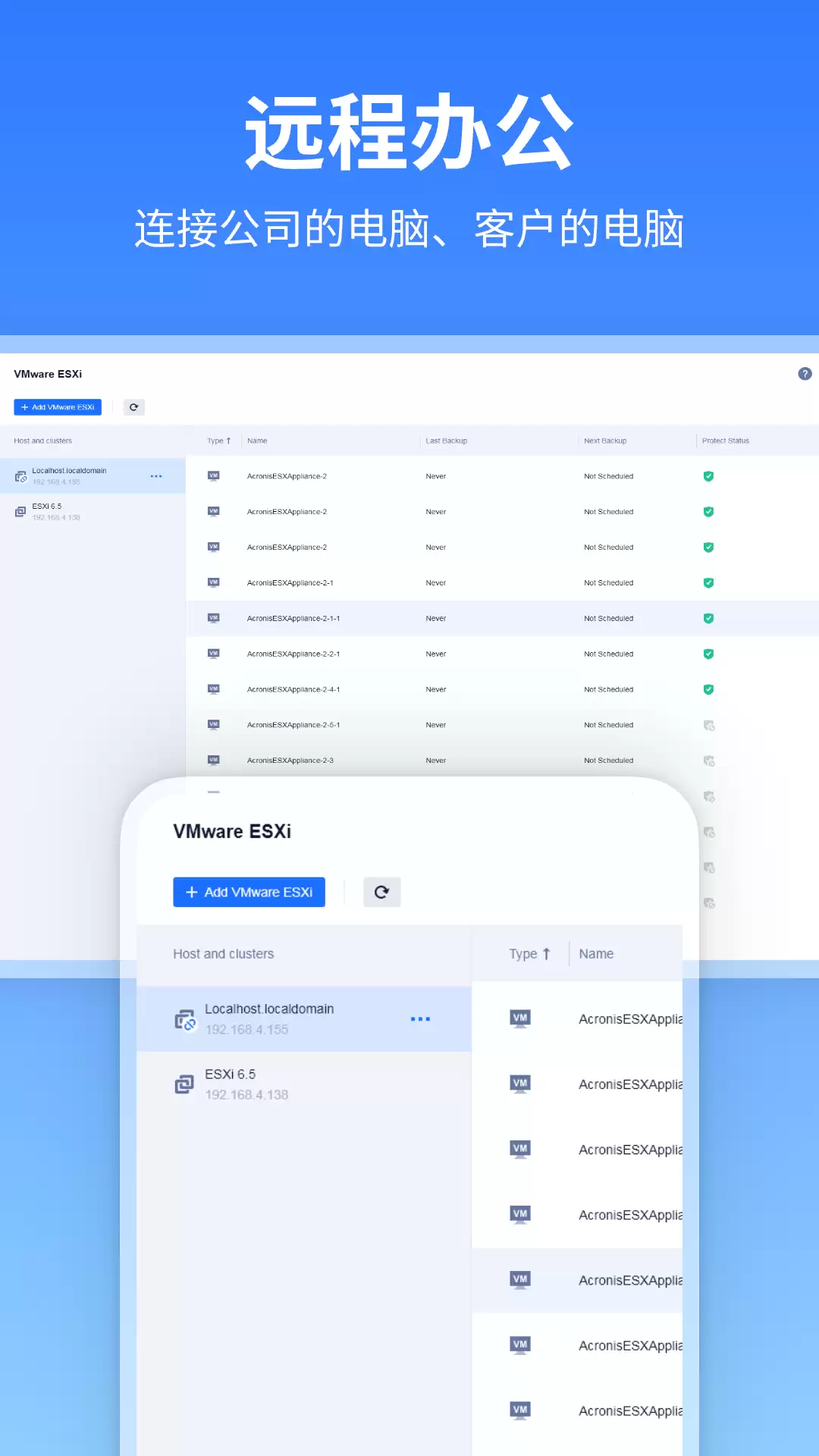819x1456 pixels.
Task: Click VM icon of AcronisESXAppliance-2-1-1 row
Action: click(x=214, y=618)
